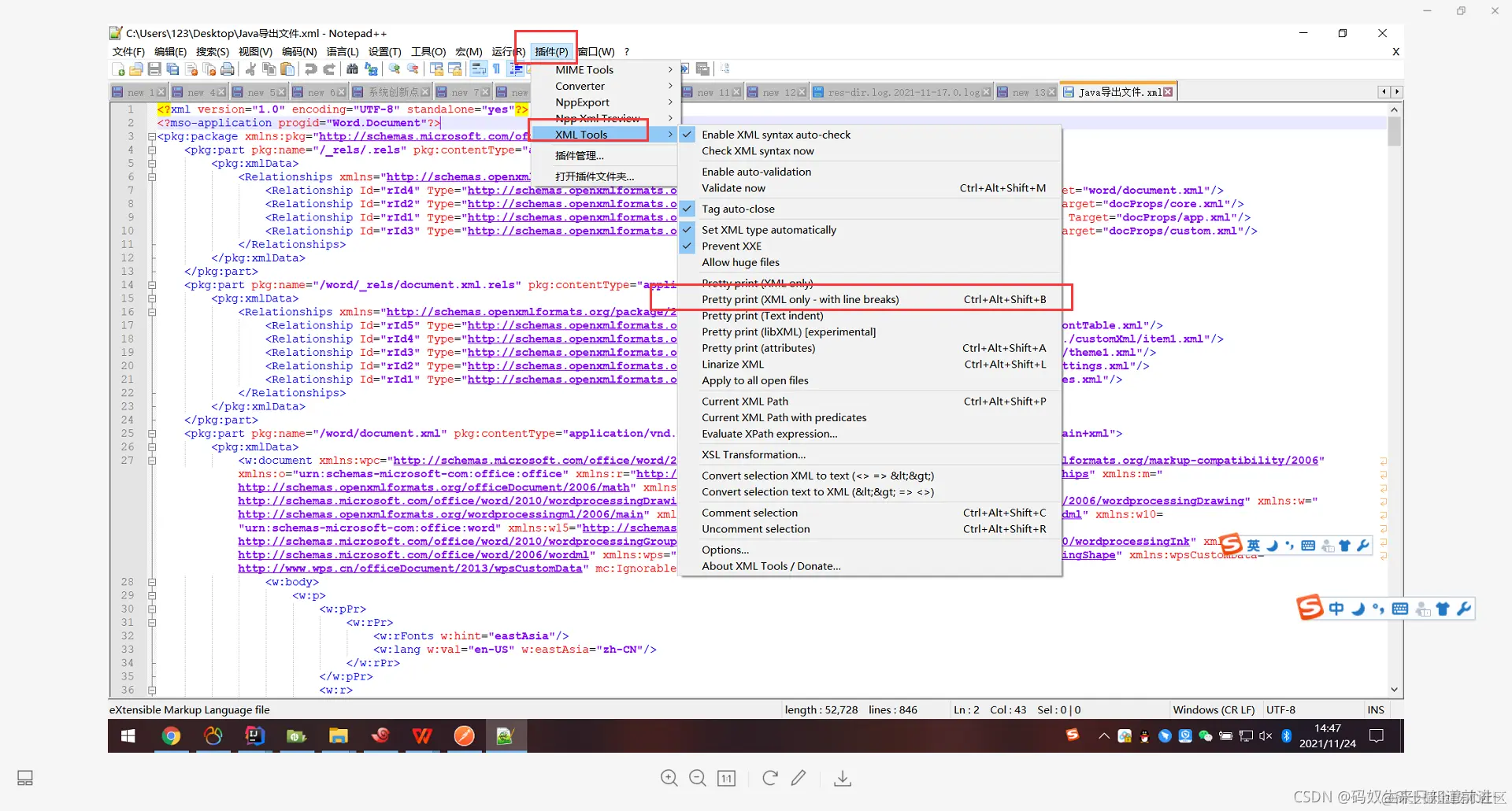The width and height of the screenshot is (1512, 811).
Task: Click the Copy toolbar icon
Action: click(269, 69)
